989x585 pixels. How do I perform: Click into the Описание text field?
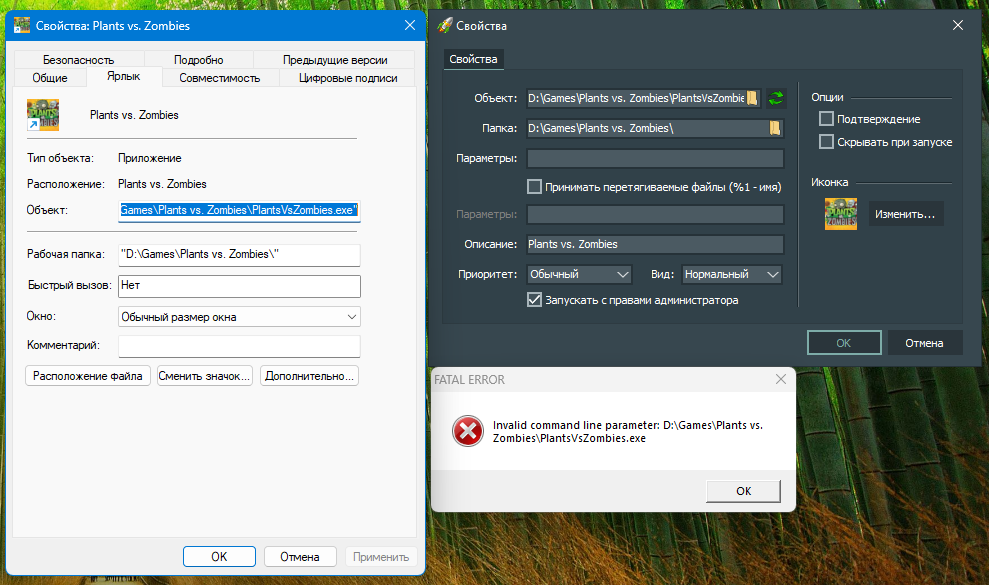pos(654,244)
